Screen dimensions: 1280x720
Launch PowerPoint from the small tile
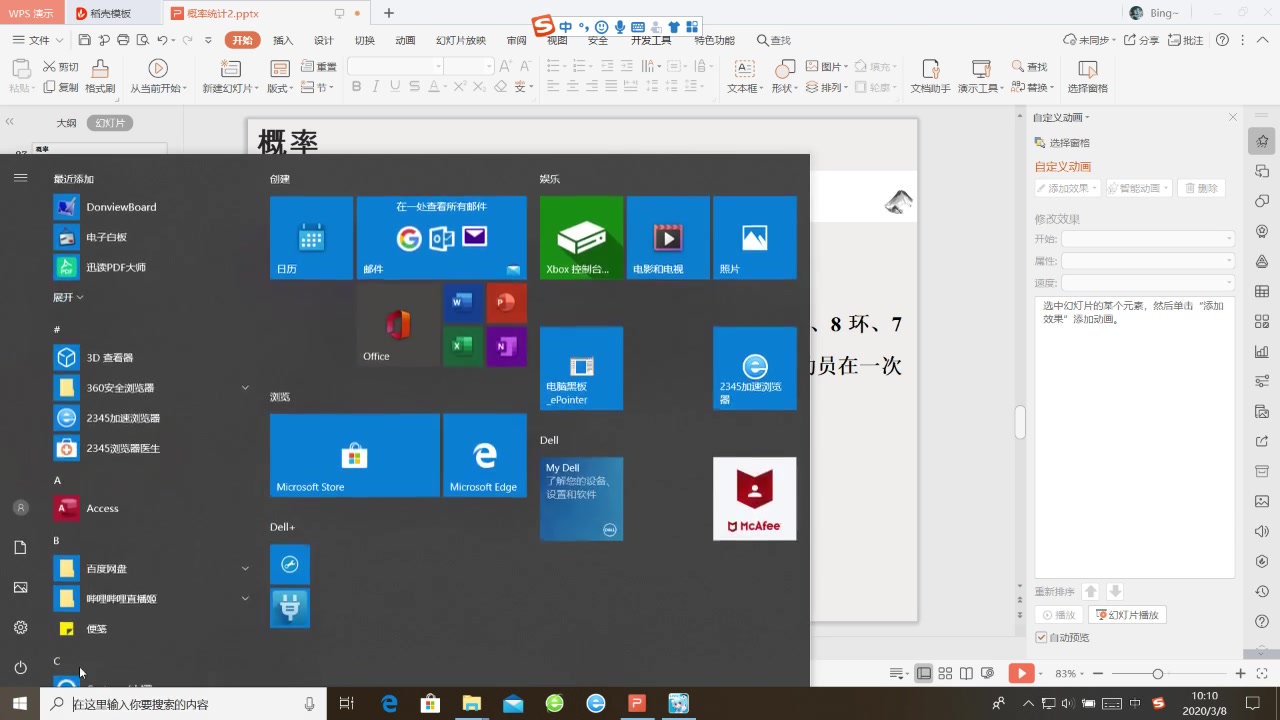click(x=506, y=303)
